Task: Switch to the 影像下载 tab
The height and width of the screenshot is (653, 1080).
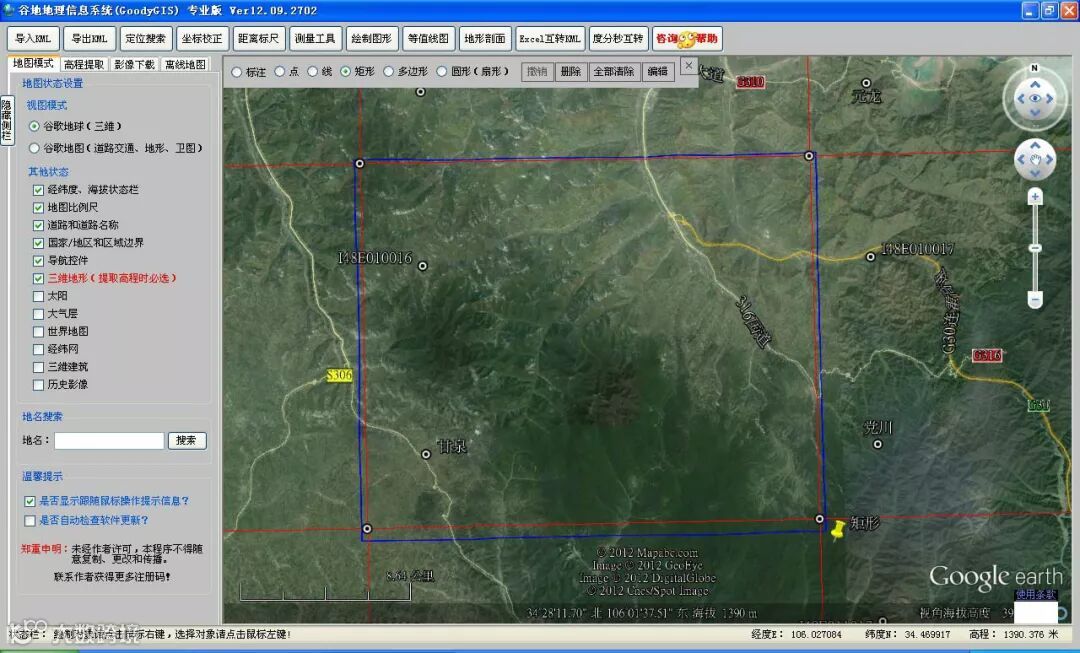Action: tap(134, 64)
